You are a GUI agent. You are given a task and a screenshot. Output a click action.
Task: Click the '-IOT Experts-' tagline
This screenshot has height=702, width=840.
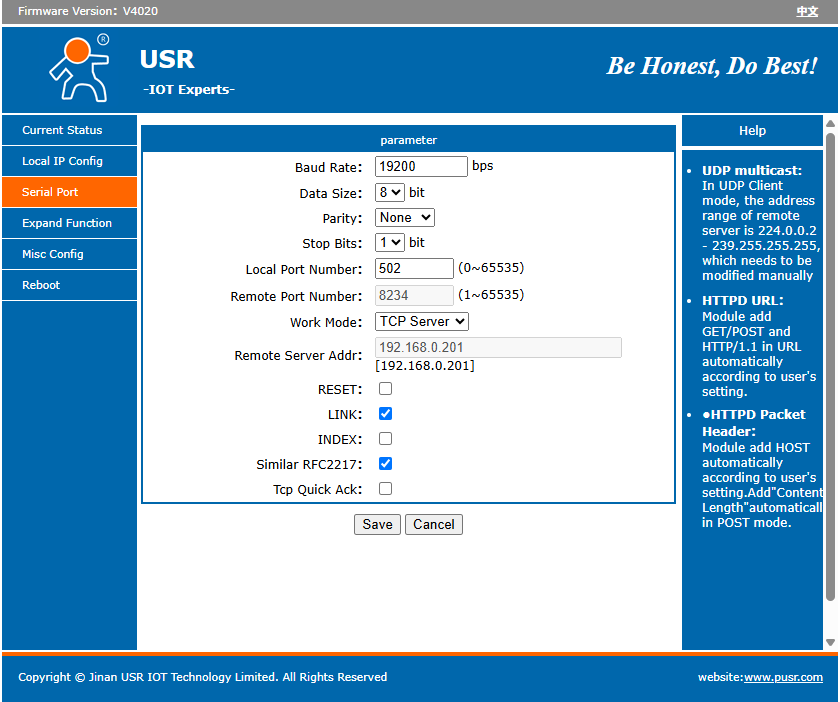(x=189, y=89)
